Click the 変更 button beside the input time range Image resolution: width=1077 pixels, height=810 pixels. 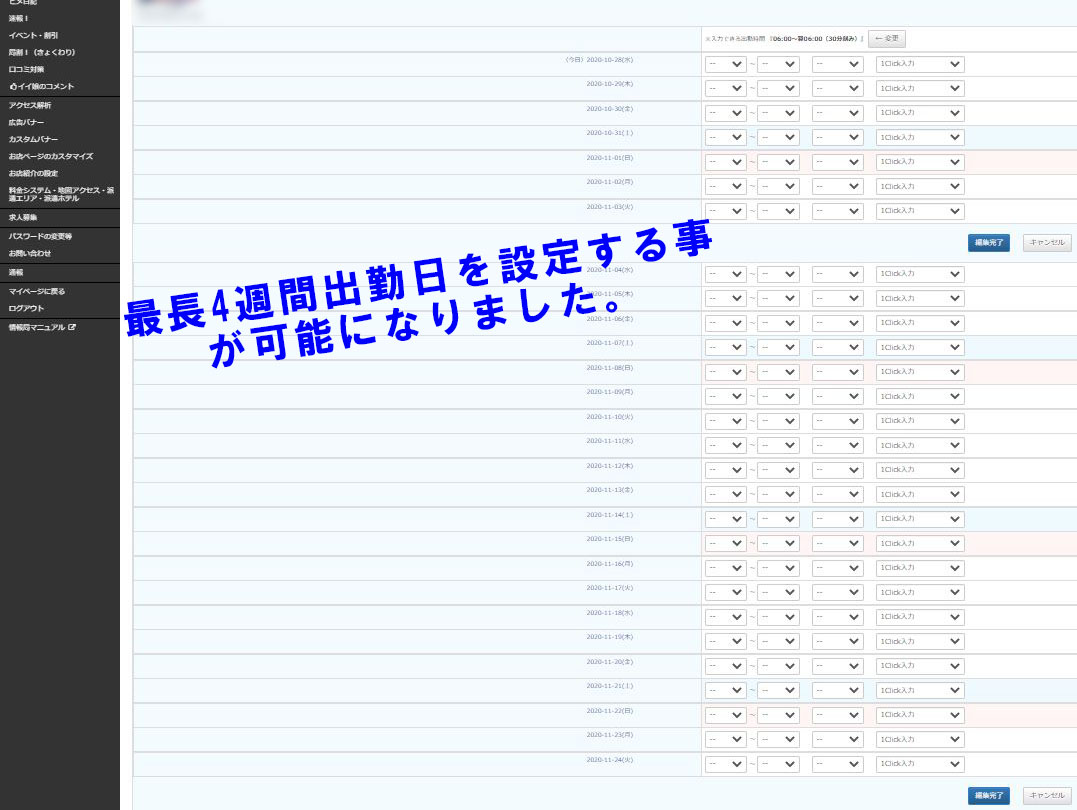[x=887, y=38]
